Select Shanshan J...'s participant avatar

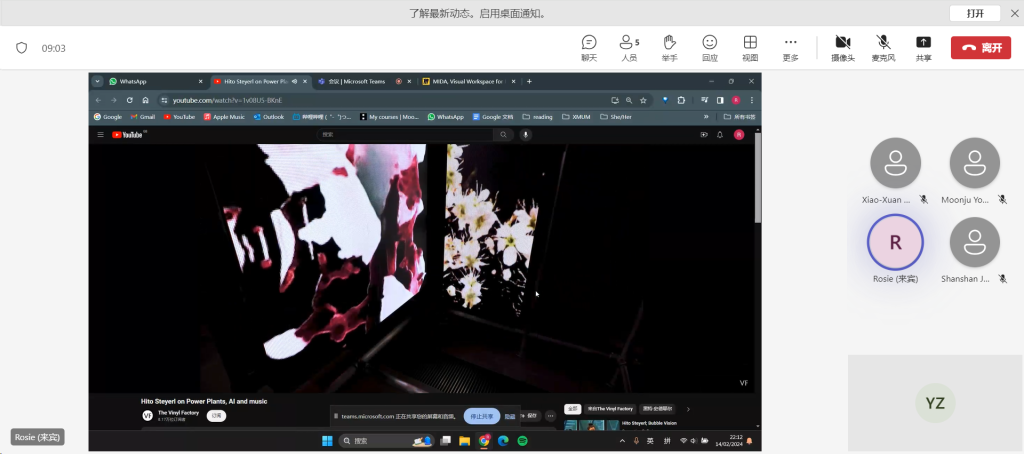coord(974,242)
